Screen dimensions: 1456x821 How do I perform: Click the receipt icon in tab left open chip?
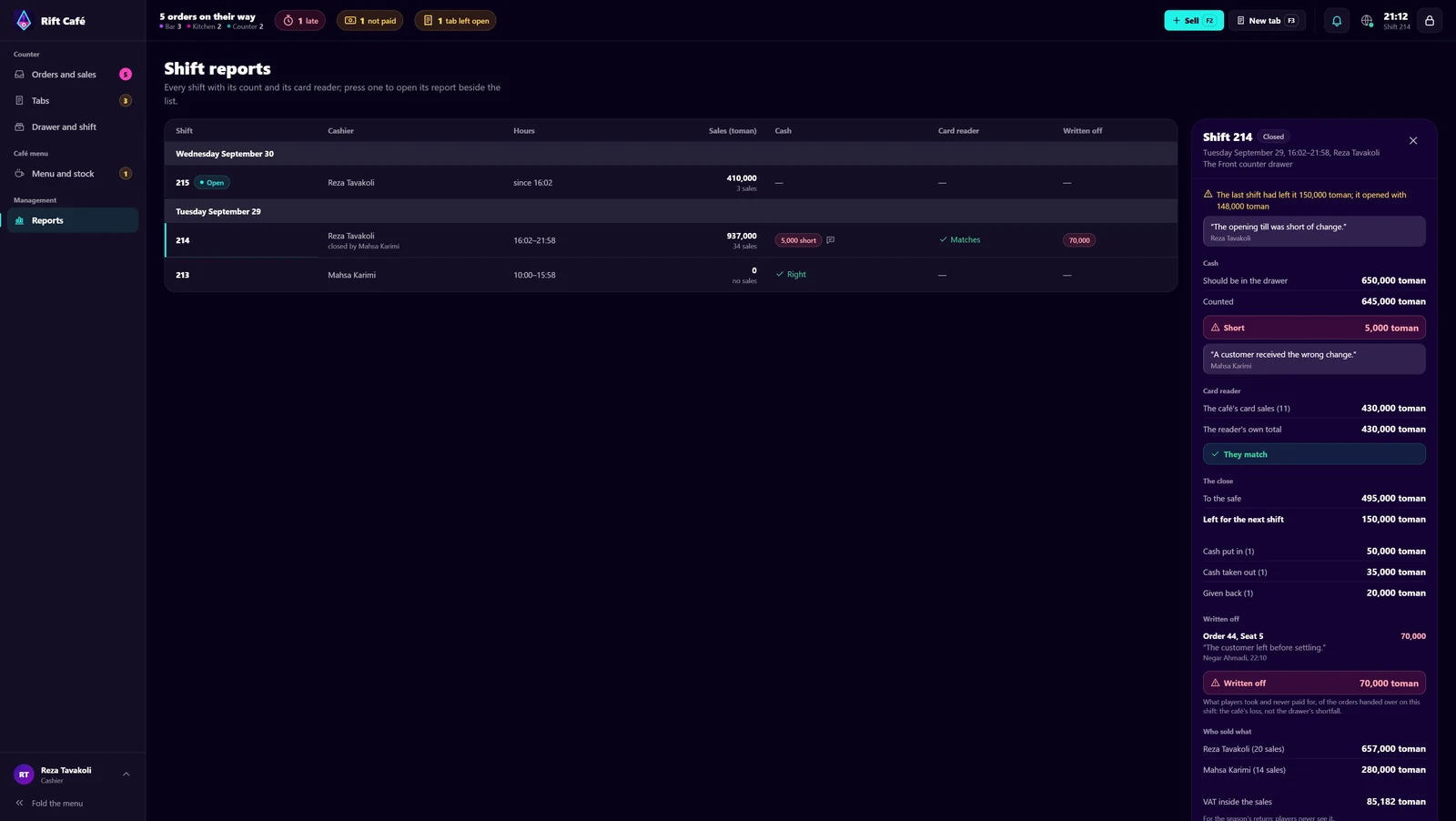[x=428, y=20]
